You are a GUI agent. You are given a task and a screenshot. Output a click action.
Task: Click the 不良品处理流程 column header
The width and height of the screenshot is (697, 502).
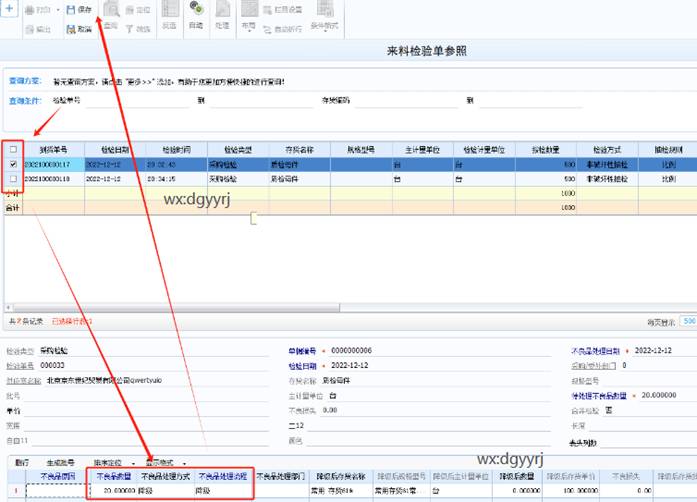223,476
